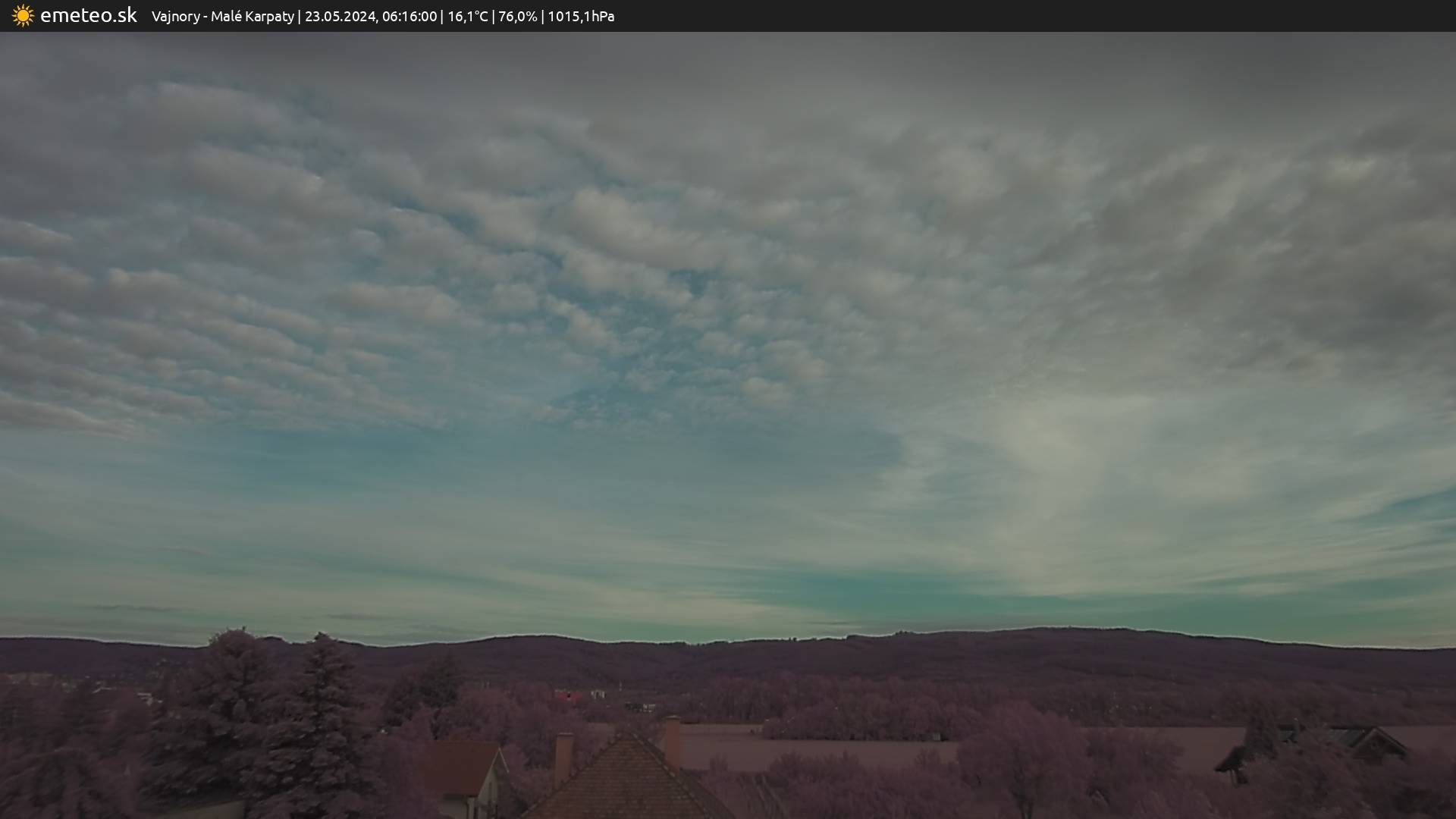Click the red building in the distance
Viewport: 1456px width, 819px height.
click(567, 695)
